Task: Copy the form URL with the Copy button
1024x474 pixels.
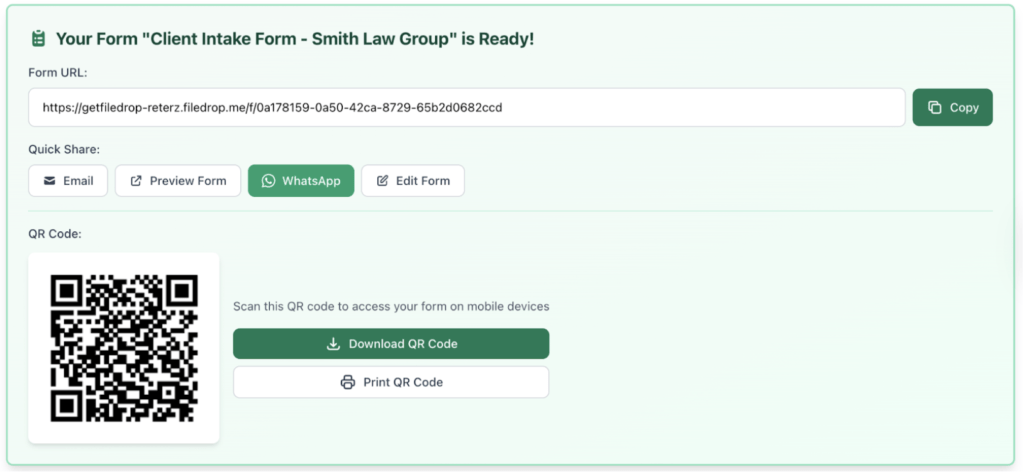Action: pyautogui.click(x=952, y=108)
